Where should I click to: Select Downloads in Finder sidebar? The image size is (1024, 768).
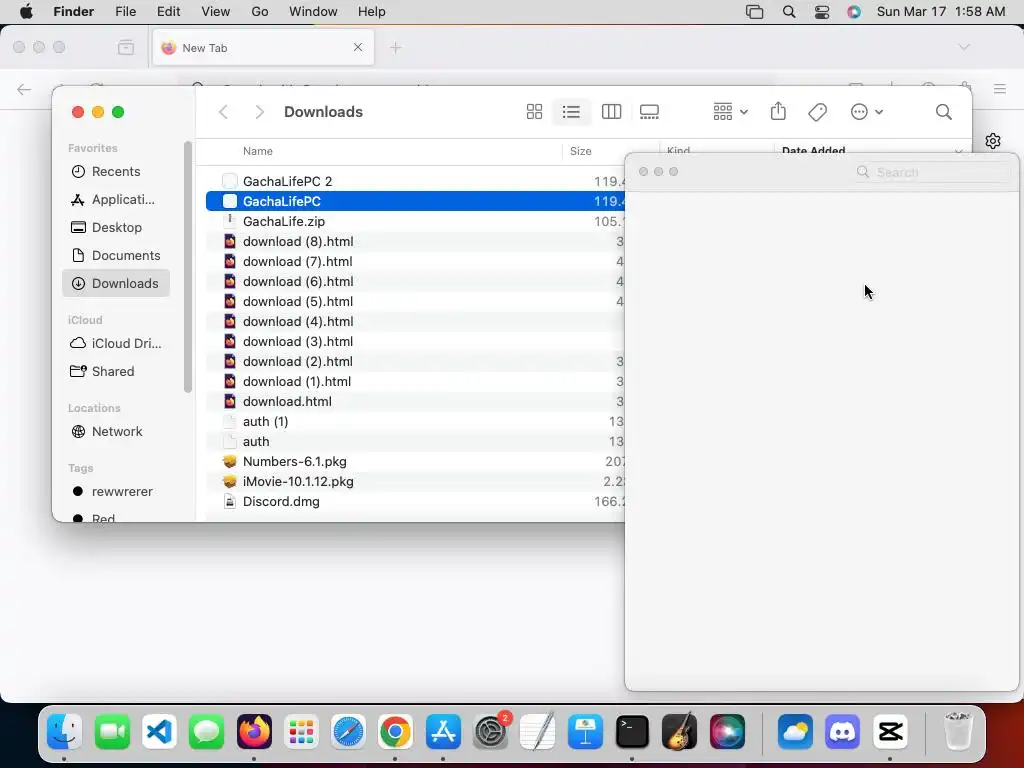[116, 283]
